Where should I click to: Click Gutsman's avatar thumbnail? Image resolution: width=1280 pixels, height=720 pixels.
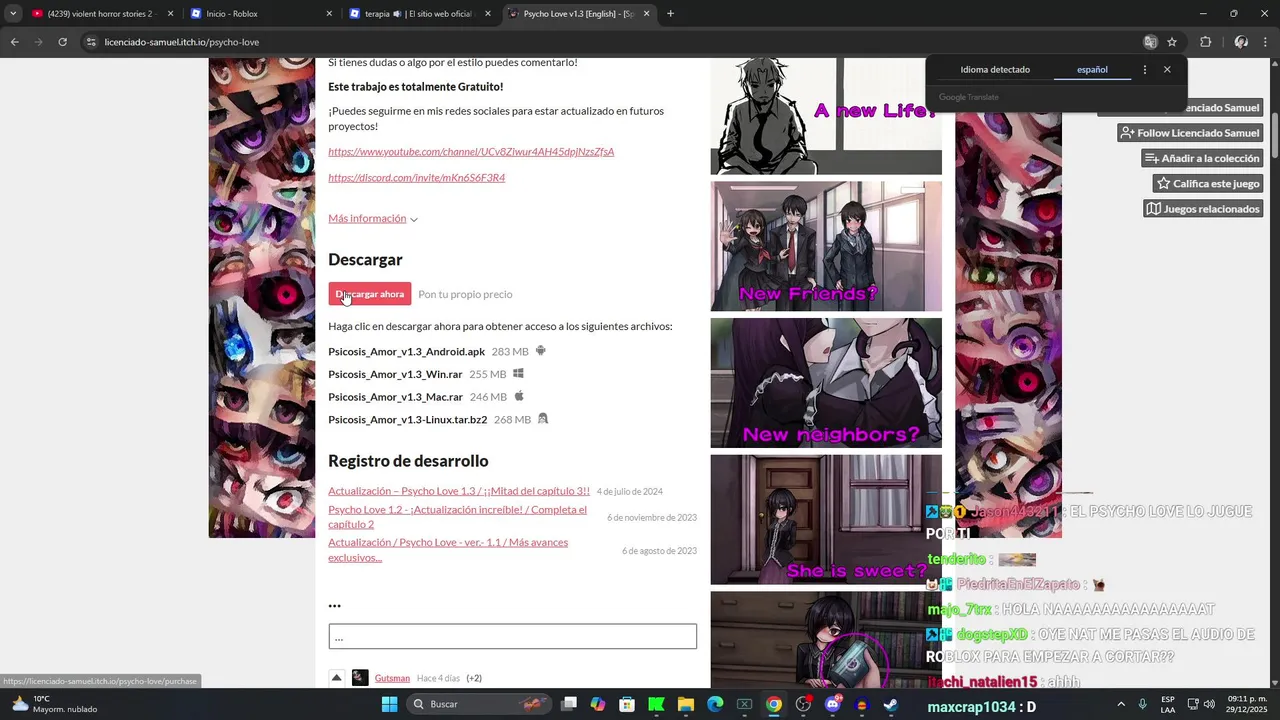[360, 677]
